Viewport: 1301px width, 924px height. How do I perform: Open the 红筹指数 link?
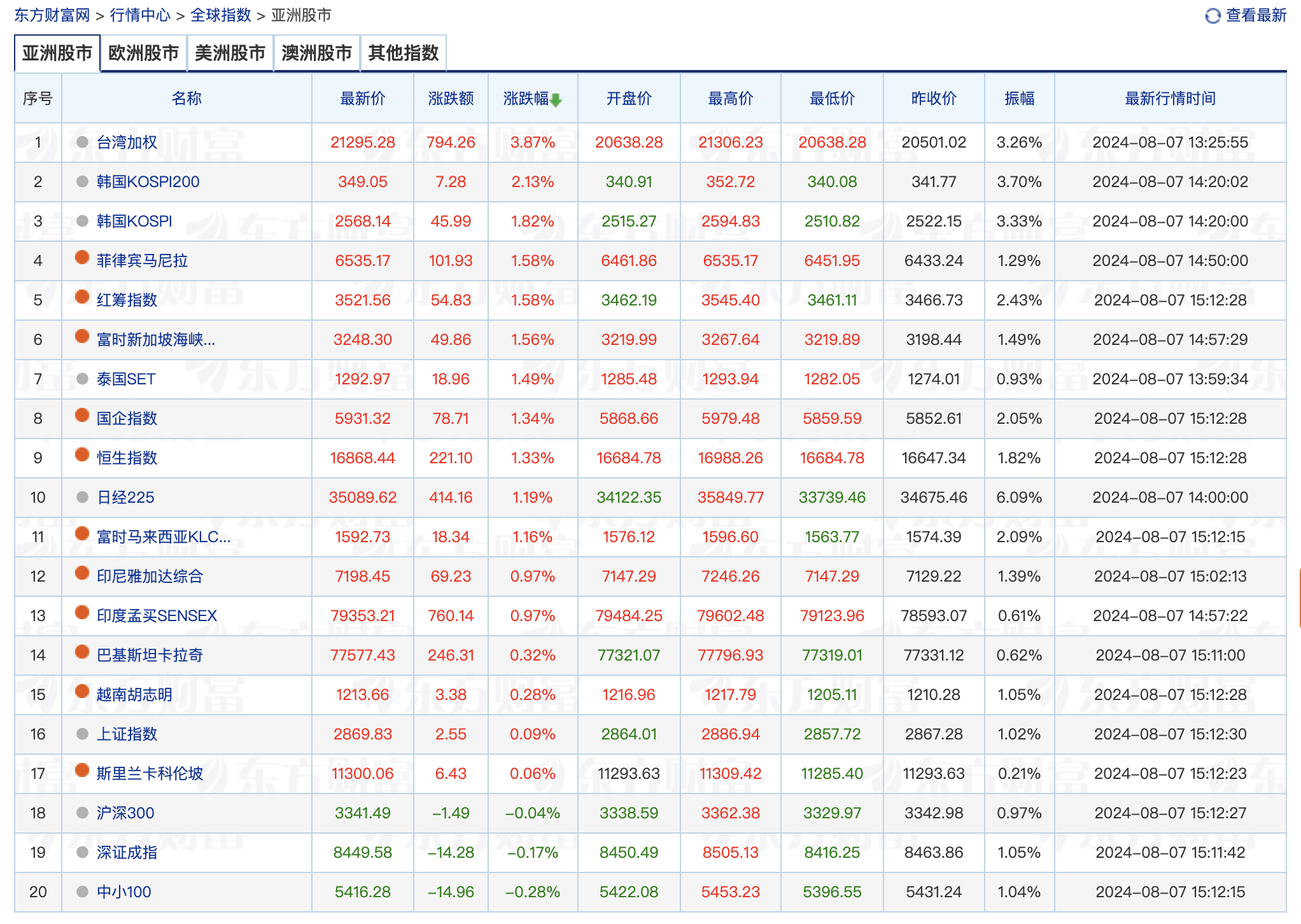pyautogui.click(x=127, y=300)
